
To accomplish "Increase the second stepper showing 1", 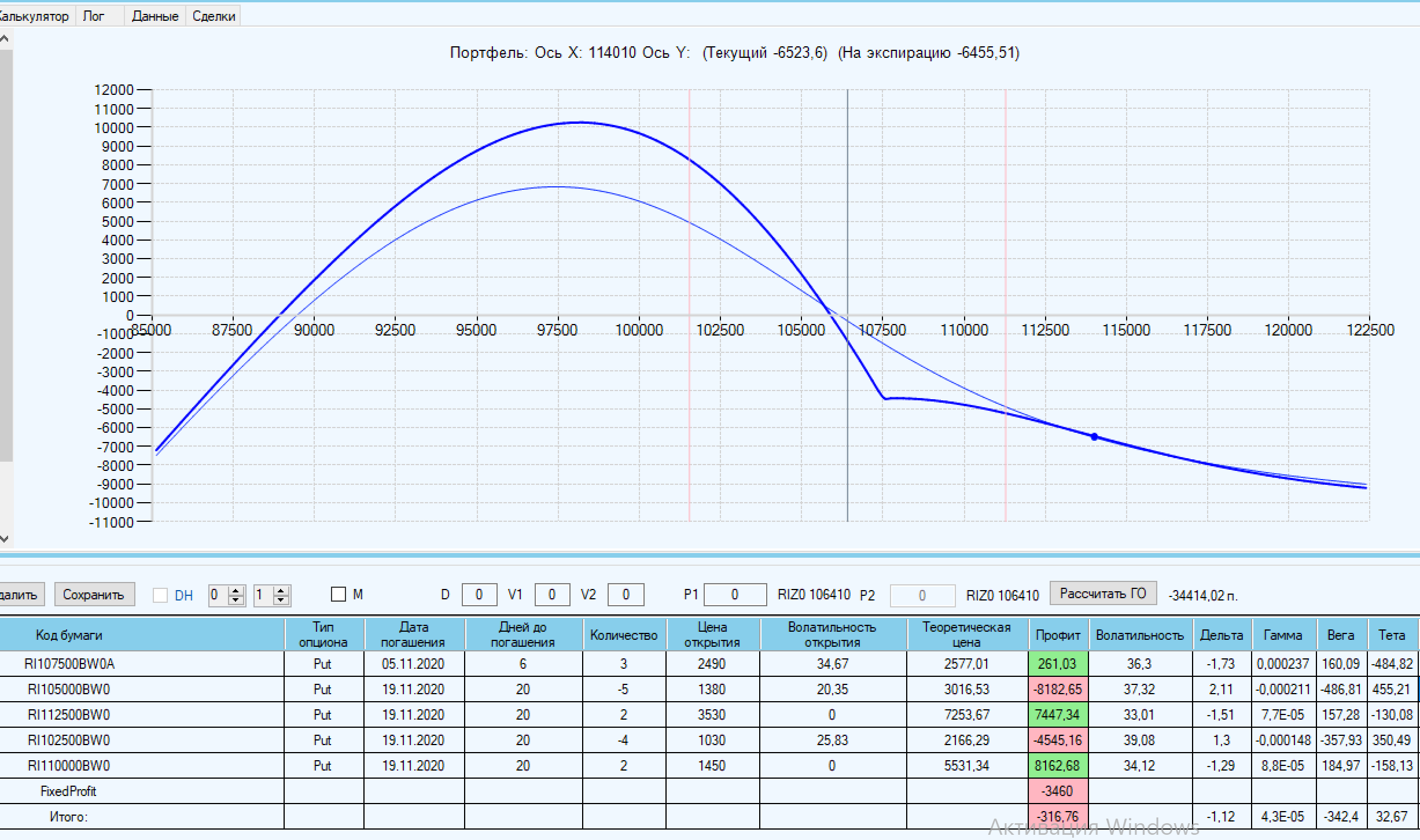I will tap(281, 591).
